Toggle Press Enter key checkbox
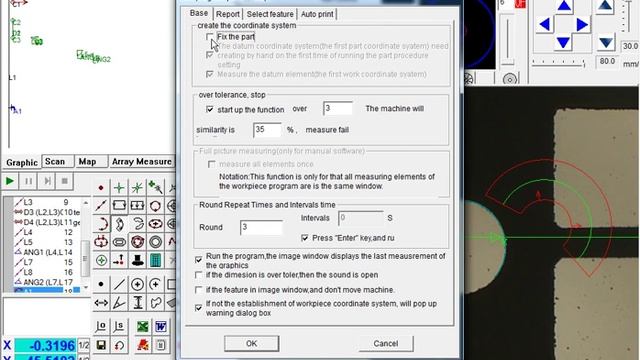640x360 pixels. tap(304, 238)
